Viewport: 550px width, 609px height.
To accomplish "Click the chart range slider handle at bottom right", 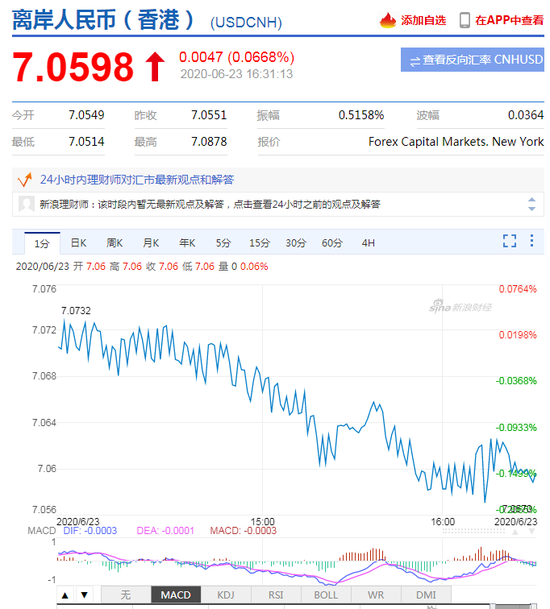I will (533, 606).
